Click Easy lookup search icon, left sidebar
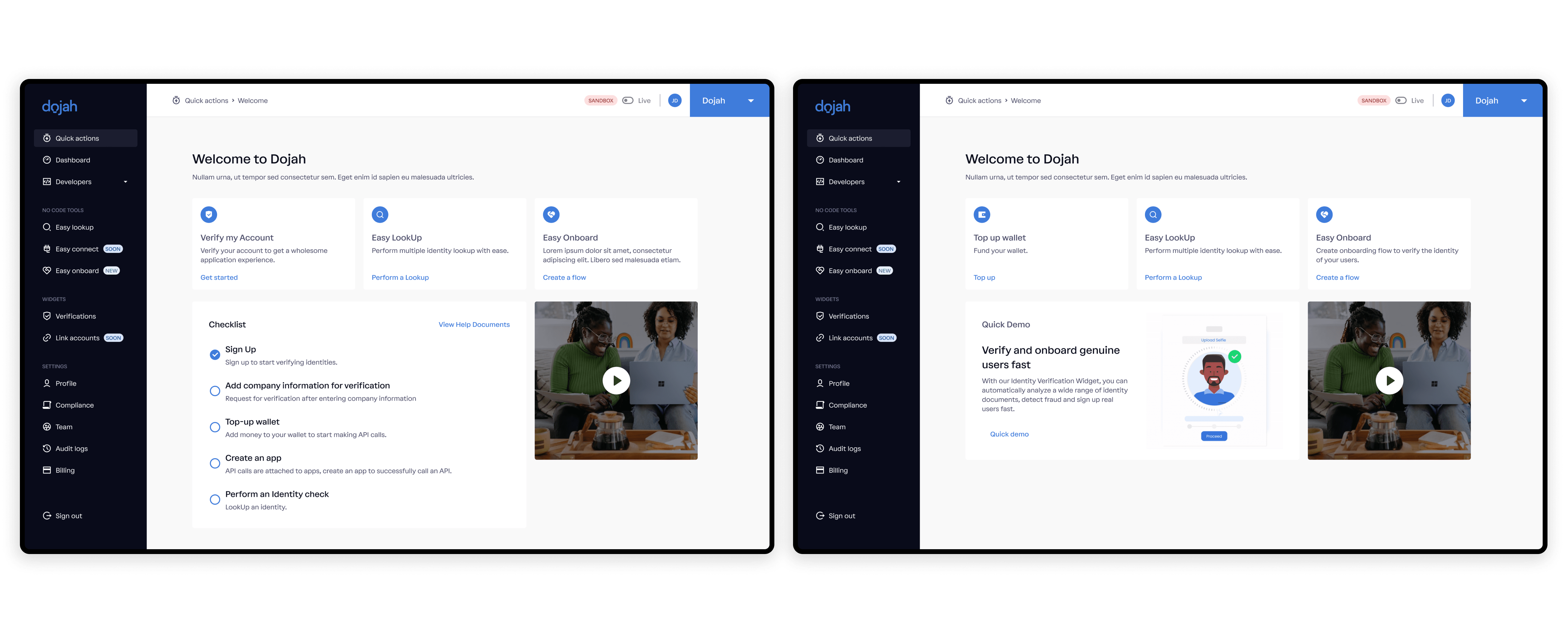 [47, 227]
